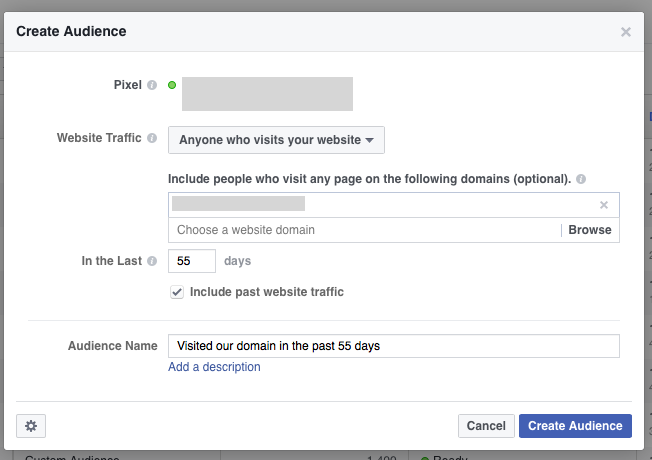The height and width of the screenshot is (460, 652).
Task: Click the Include people who visit domains text
Action: coord(369,179)
